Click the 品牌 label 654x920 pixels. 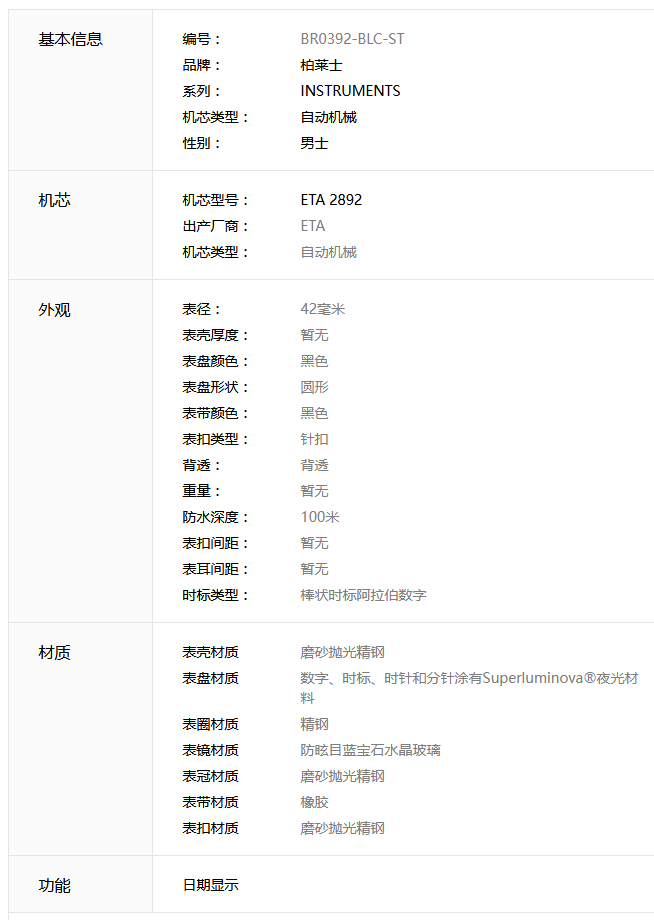[x=201, y=65]
